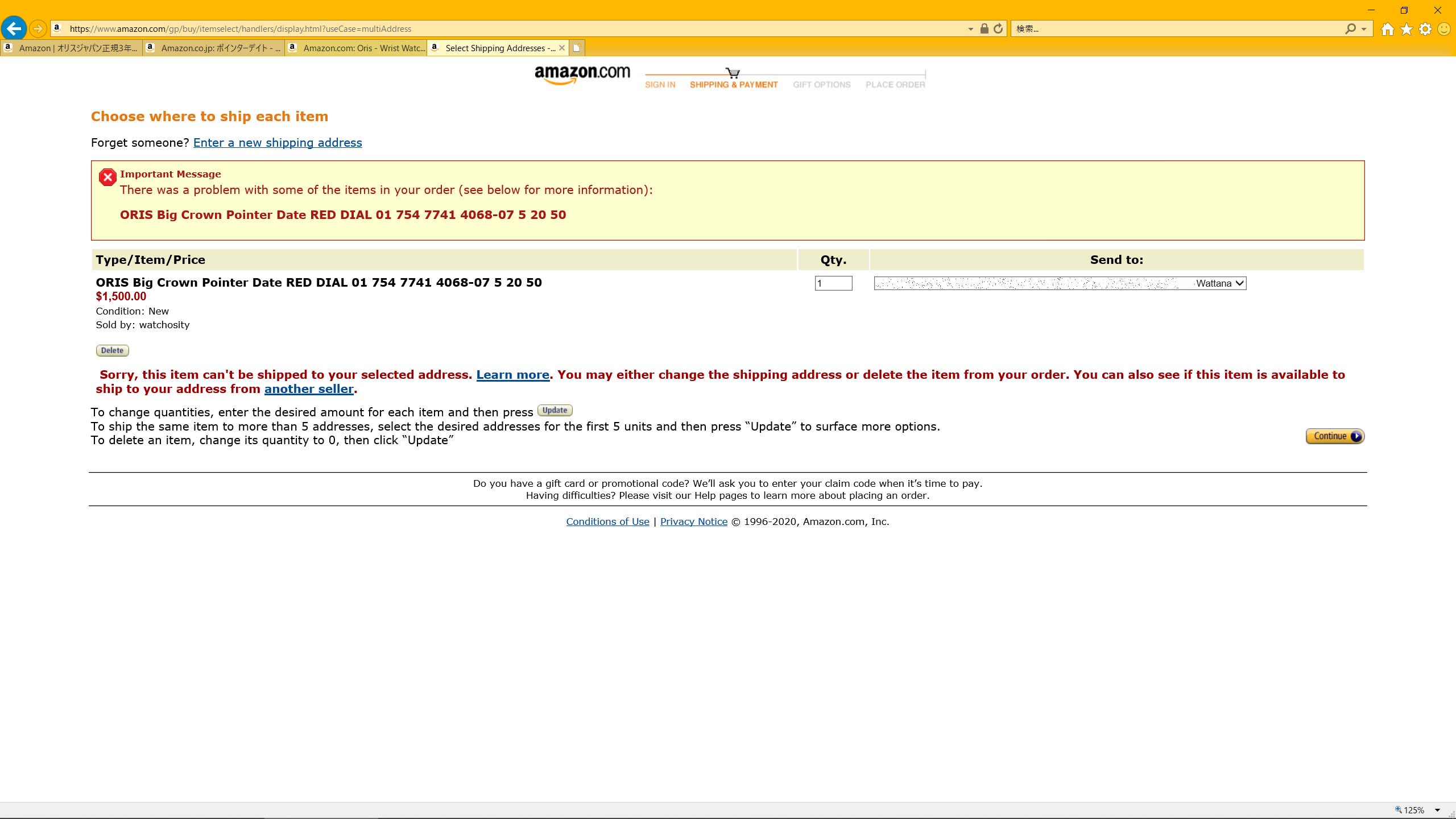The width and height of the screenshot is (1456, 819).
Task: Click the $1,500.00 price text
Action: pos(121,296)
